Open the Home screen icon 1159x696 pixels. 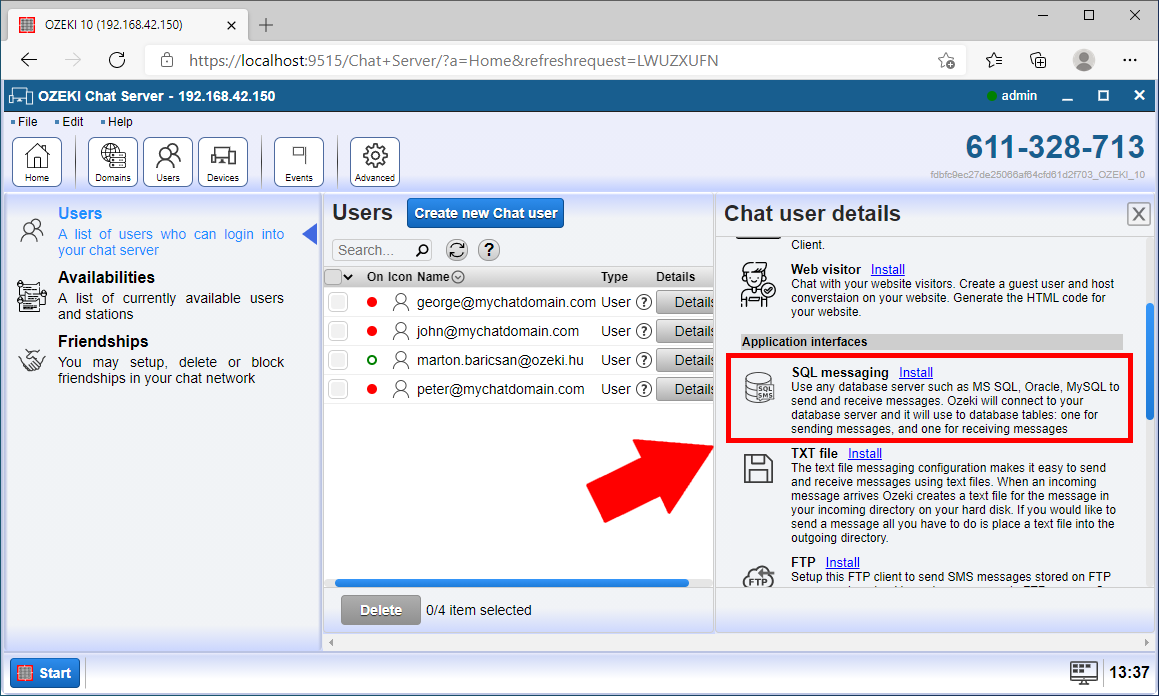click(36, 161)
